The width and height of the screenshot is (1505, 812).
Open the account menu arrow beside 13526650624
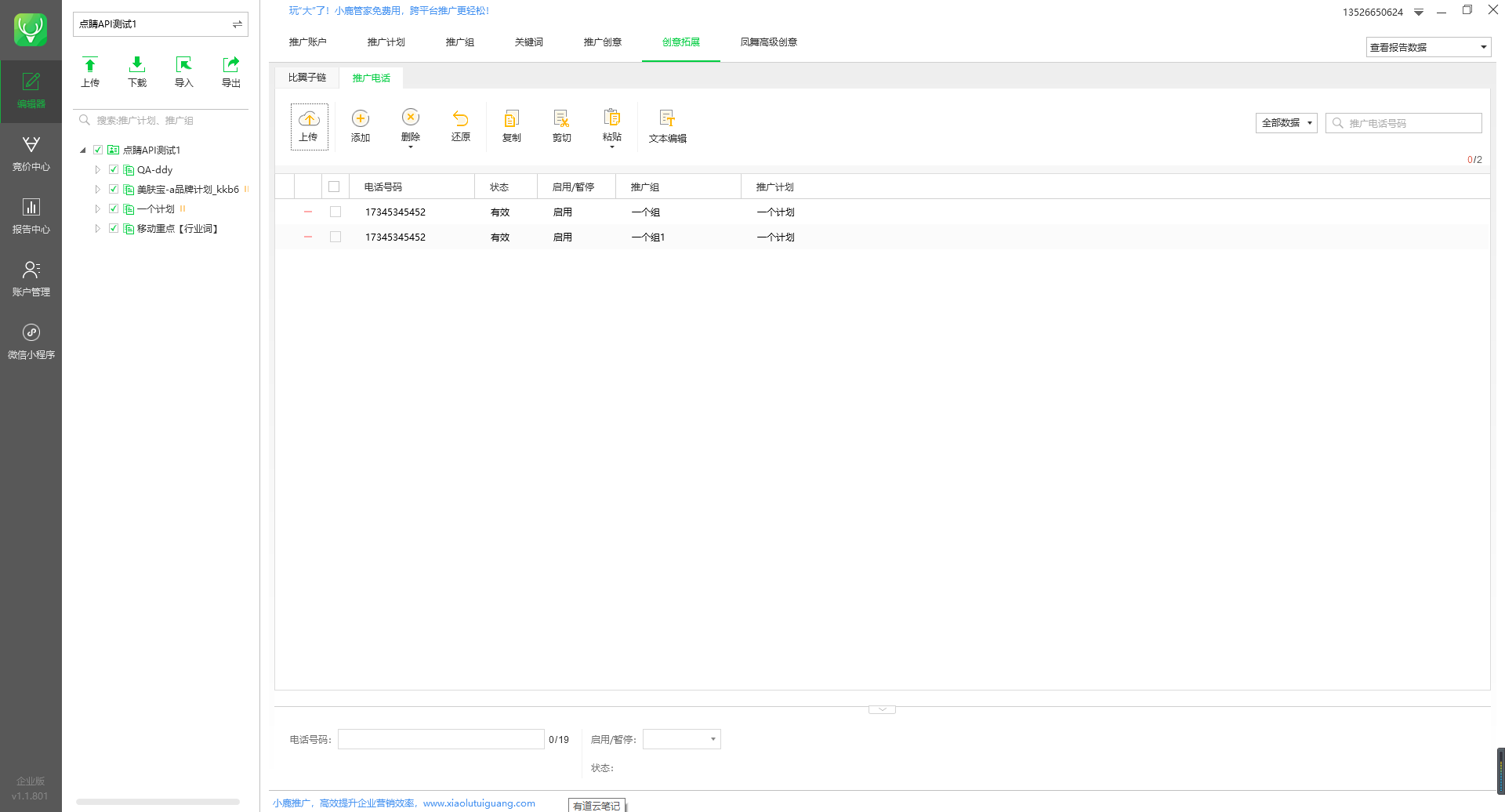tap(1419, 13)
